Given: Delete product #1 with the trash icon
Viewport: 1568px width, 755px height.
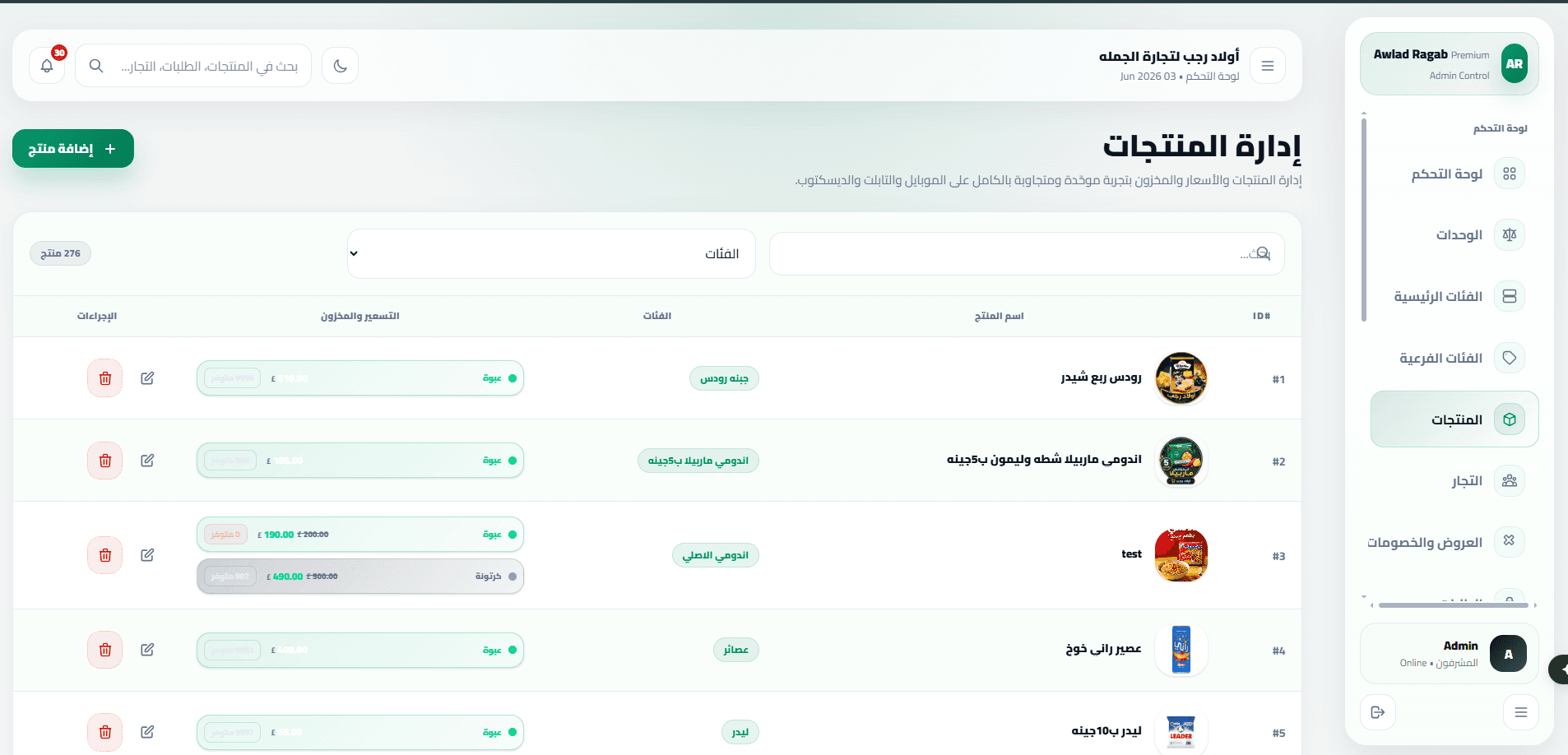Looking at the screenshot, I should 105,378.
